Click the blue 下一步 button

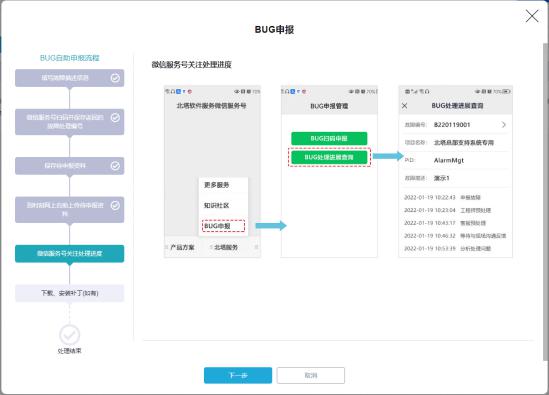(x=238, y=375)
